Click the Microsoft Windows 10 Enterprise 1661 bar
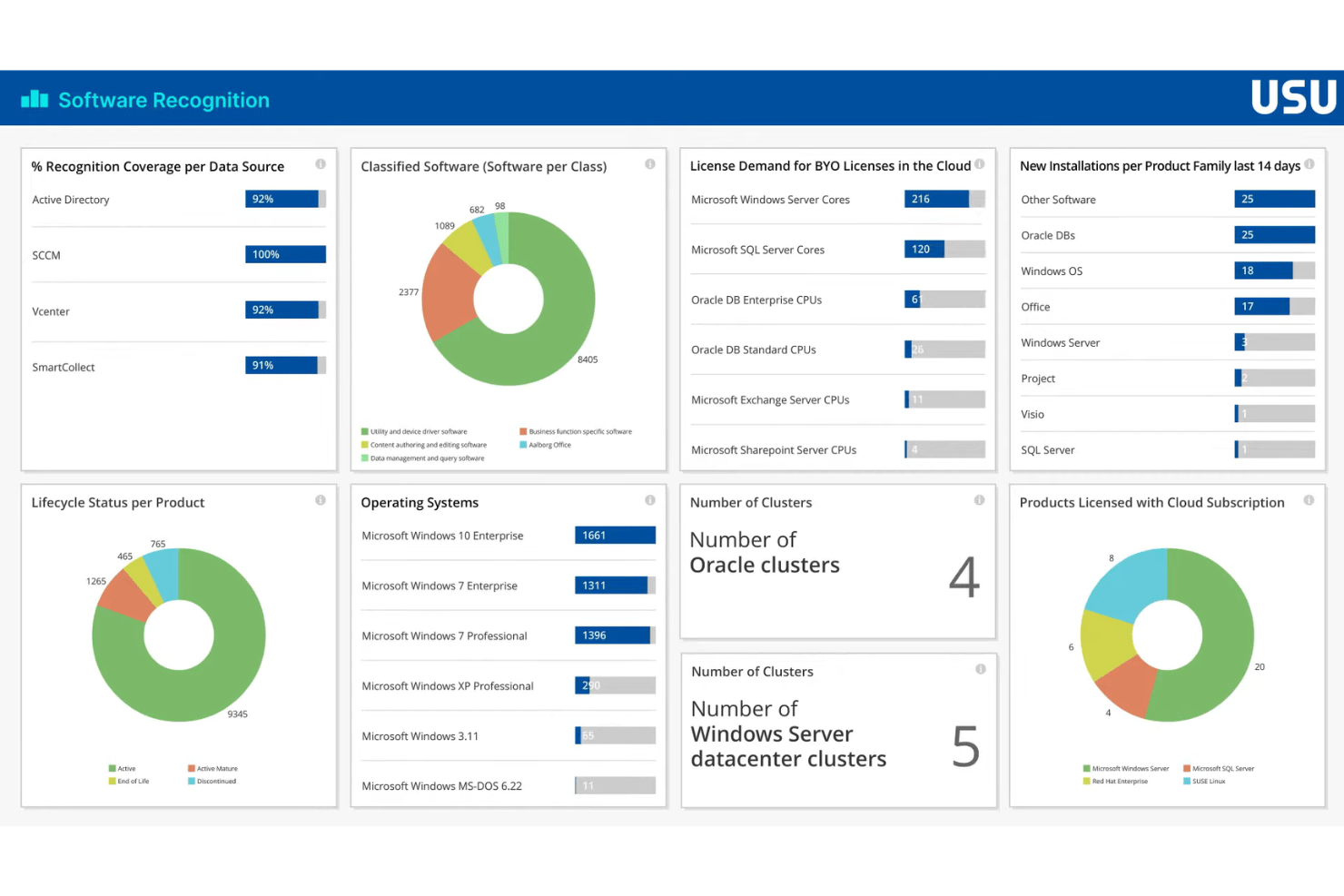The image size is (1344, 896). point(615,536)
